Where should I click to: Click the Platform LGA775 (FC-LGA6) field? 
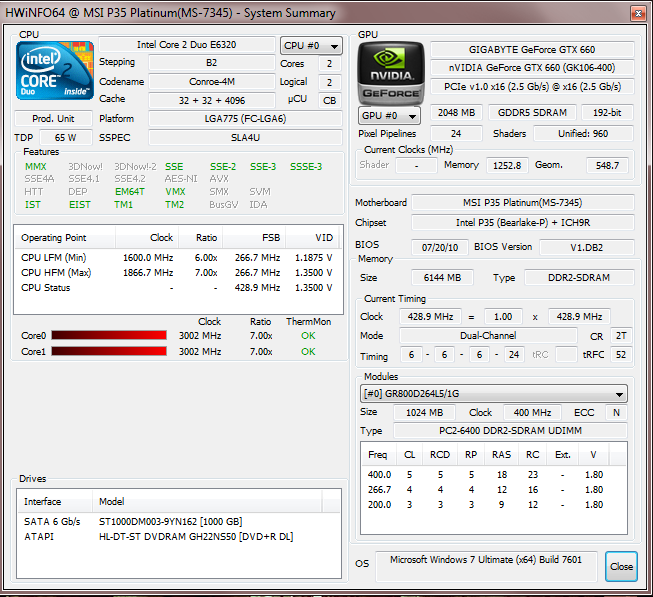[245, 119]
